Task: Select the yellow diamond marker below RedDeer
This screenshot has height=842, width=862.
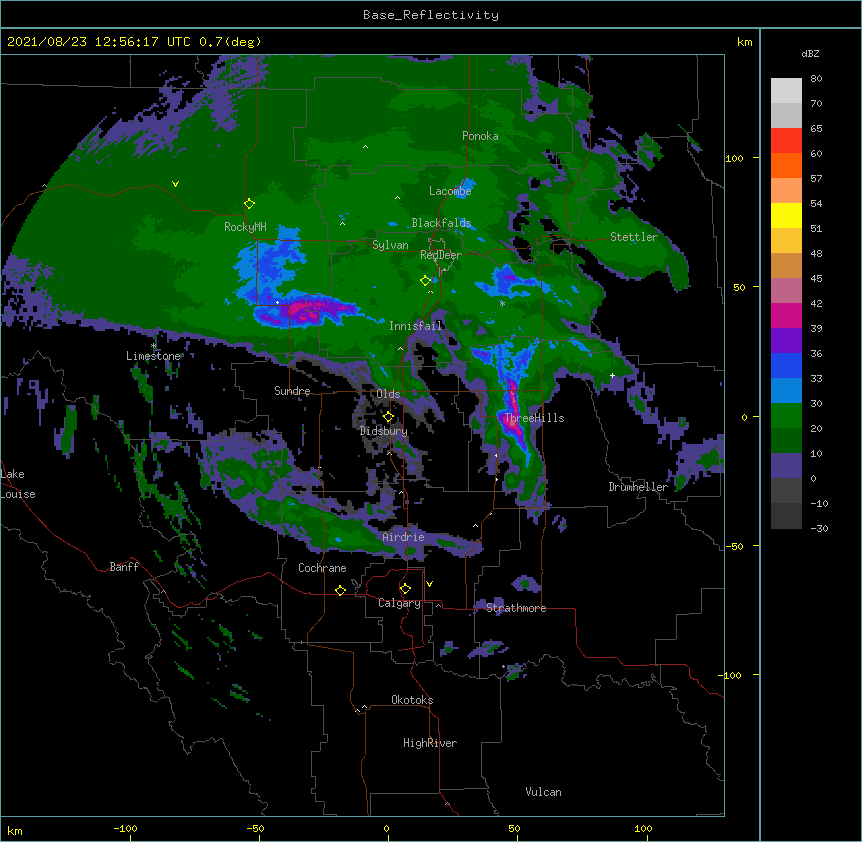Action: tap(425, 281)
